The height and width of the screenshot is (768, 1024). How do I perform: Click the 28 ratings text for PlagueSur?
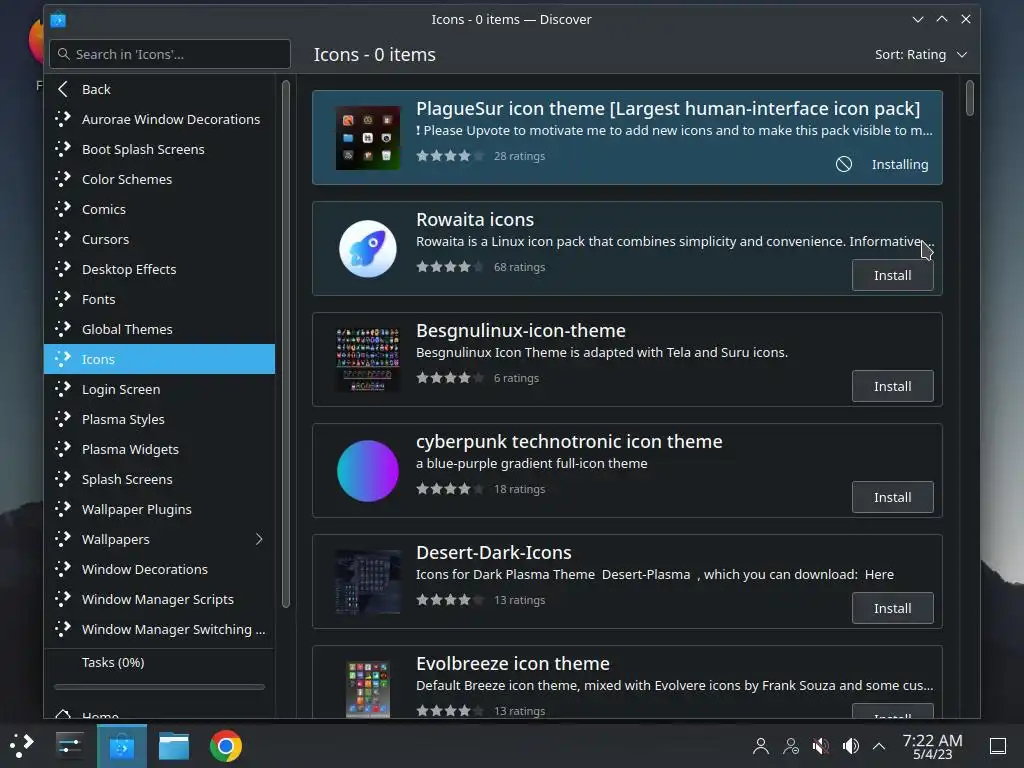click(519, 156)
